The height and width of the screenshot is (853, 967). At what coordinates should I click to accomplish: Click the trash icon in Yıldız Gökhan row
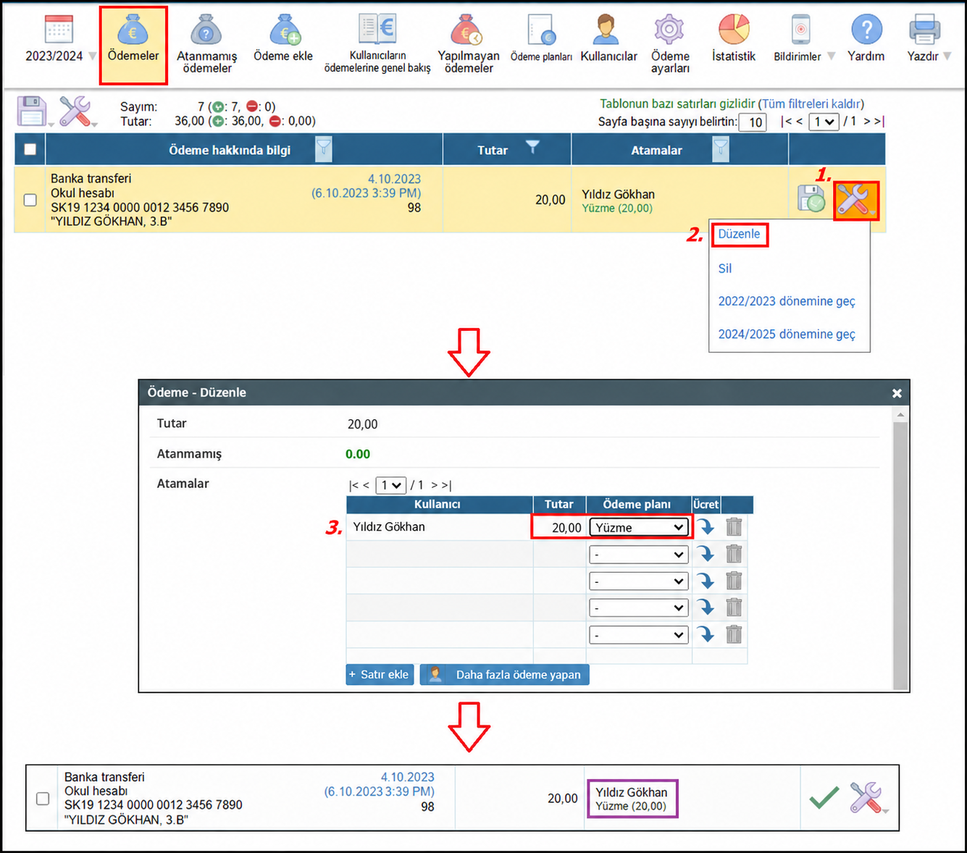[x=734, y=527]
